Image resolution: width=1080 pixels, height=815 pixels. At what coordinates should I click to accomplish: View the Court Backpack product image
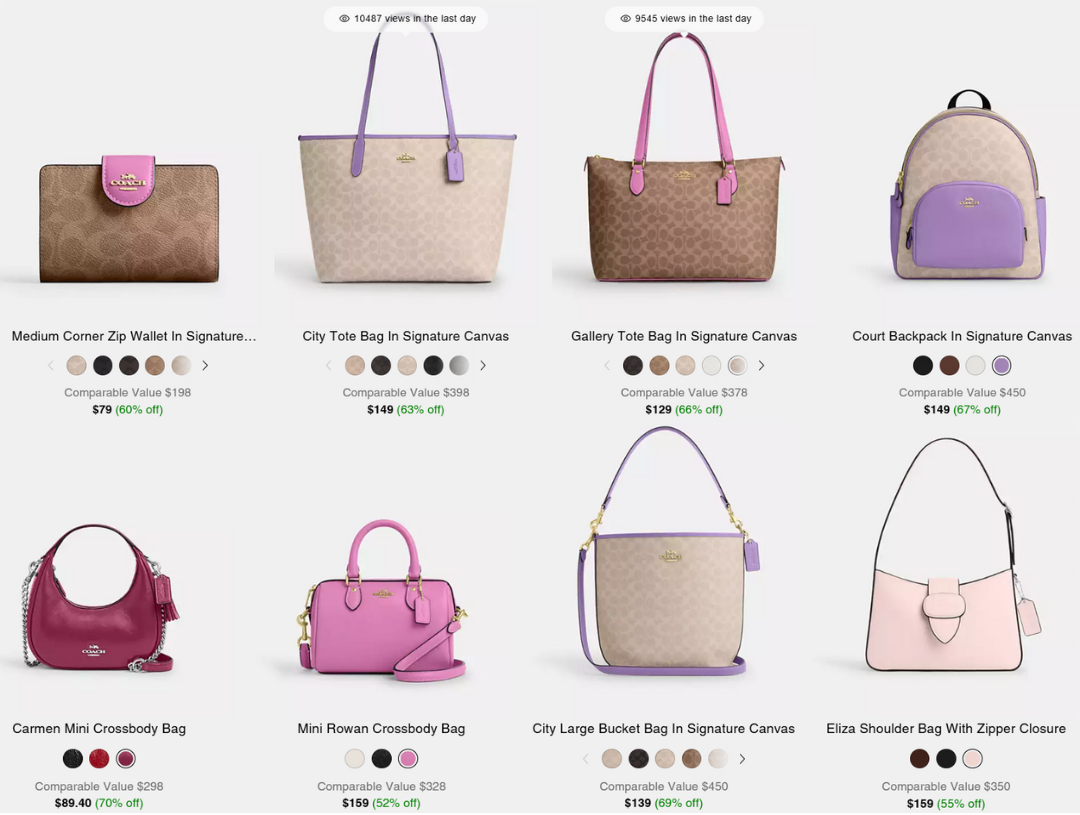pos(968,185)
